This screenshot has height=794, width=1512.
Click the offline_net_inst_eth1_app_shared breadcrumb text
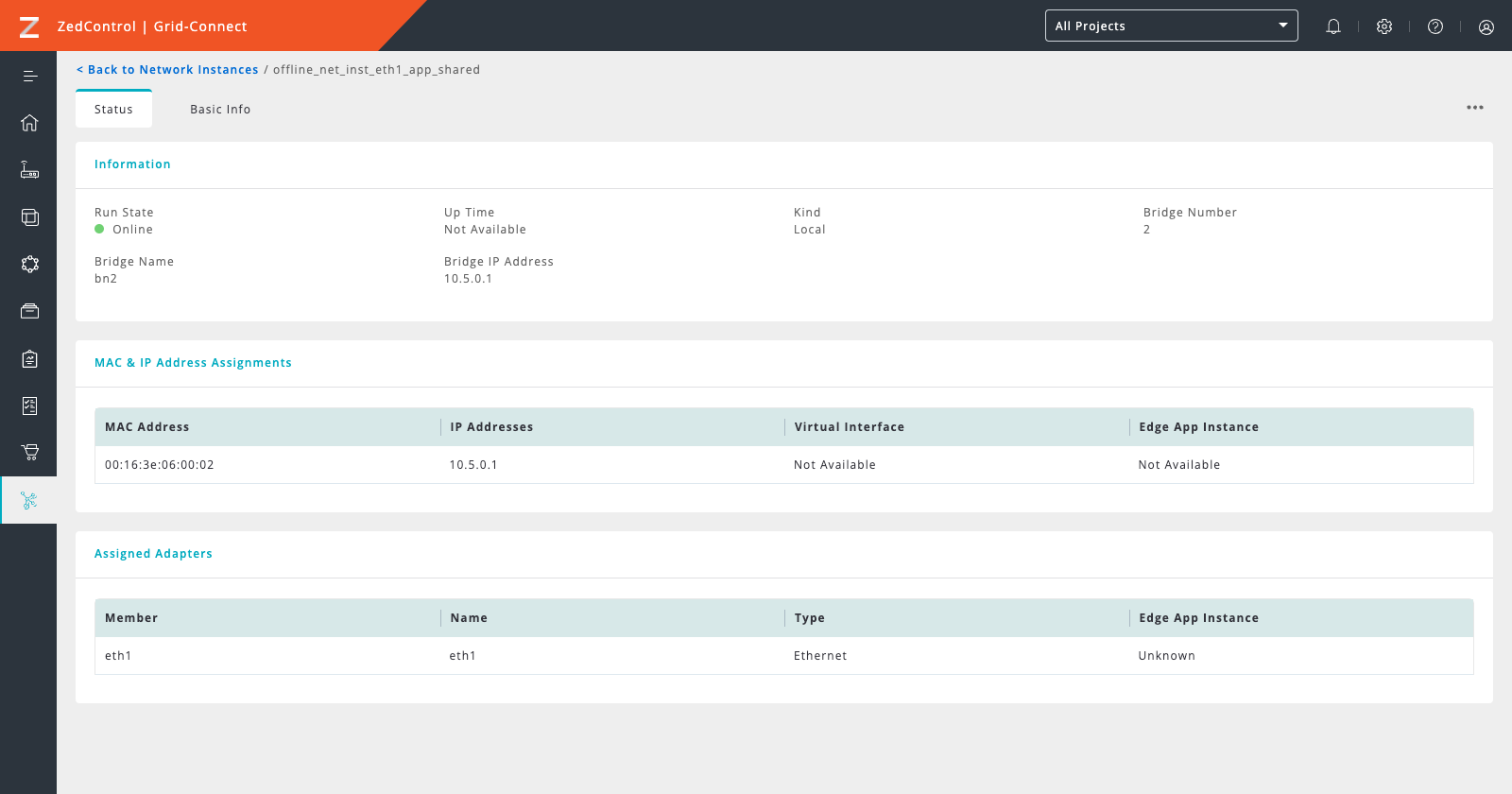coord(376,70)
